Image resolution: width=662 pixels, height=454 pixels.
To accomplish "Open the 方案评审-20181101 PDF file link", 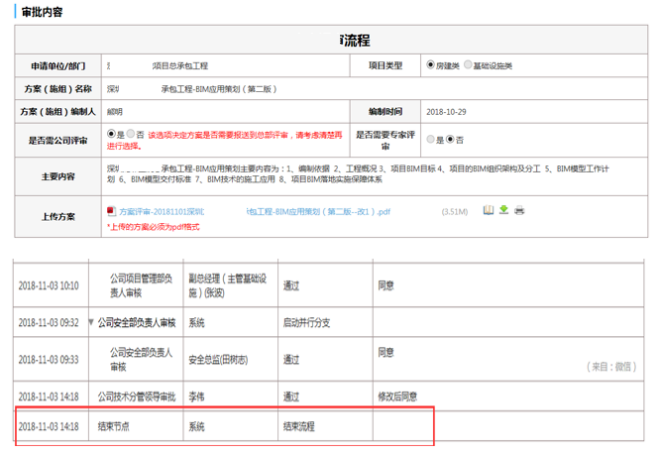I will [x=255, y=212].
